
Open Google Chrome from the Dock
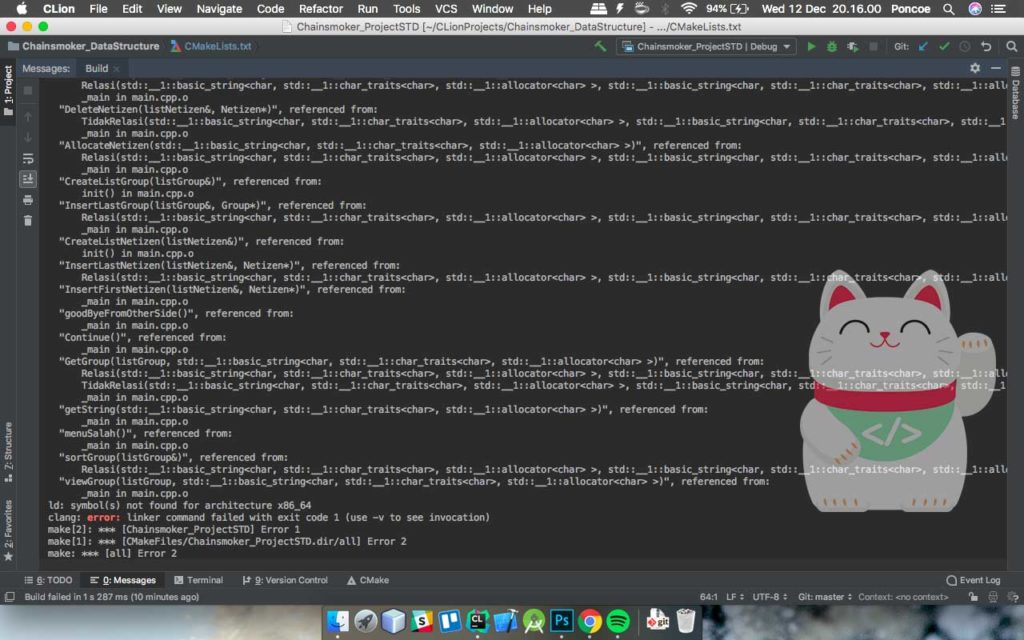(590, 621)
